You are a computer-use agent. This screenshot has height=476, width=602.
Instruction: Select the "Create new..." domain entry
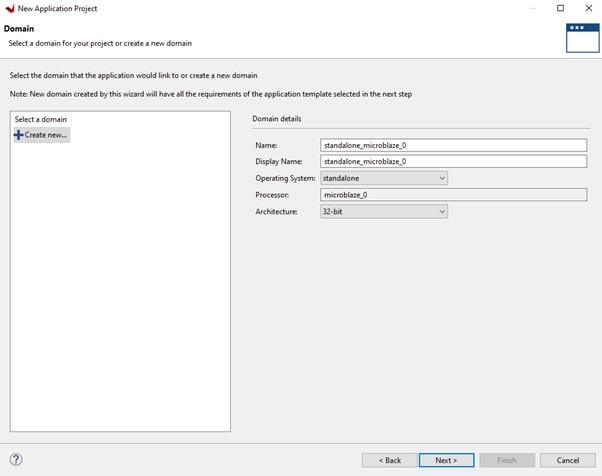click(x=45, y=135)
